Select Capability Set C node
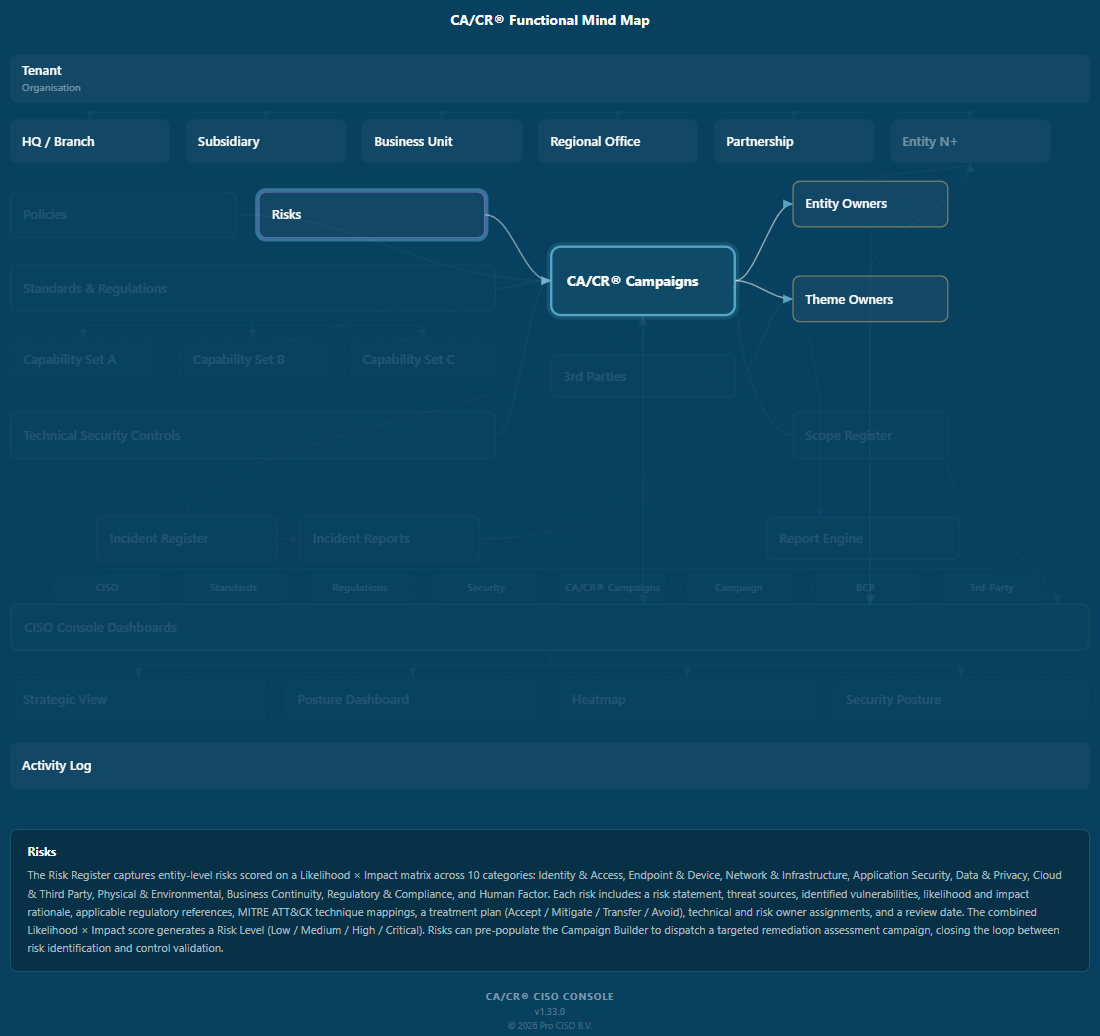1100x1036 pixels. [x=423, y=359]
